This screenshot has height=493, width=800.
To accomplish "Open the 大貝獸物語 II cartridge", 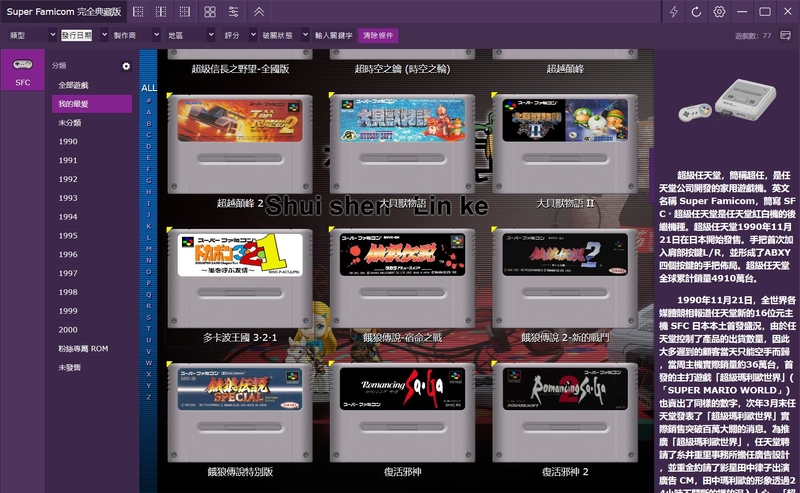I will (565, 144).
